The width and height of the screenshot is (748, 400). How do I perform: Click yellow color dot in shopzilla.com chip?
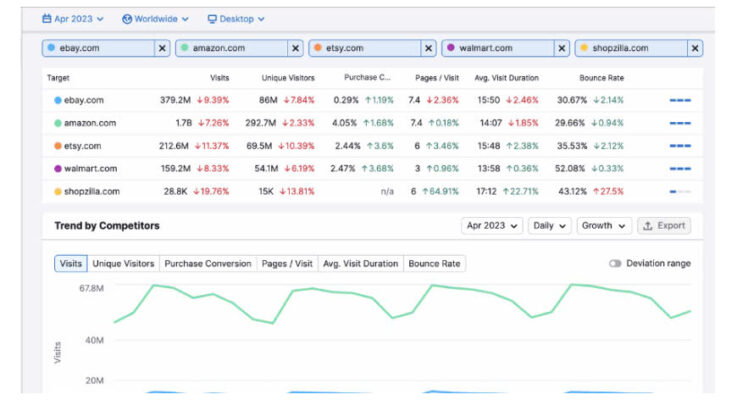coord(584,48)
